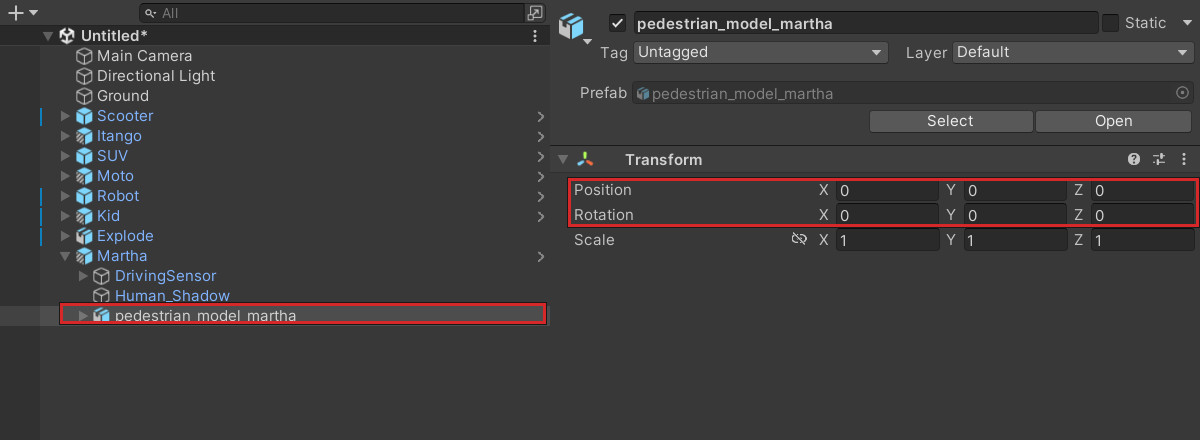Open the Inspector object icon picker cube
Viewport: 1200px width, 440px height.
tap(574, 27)
